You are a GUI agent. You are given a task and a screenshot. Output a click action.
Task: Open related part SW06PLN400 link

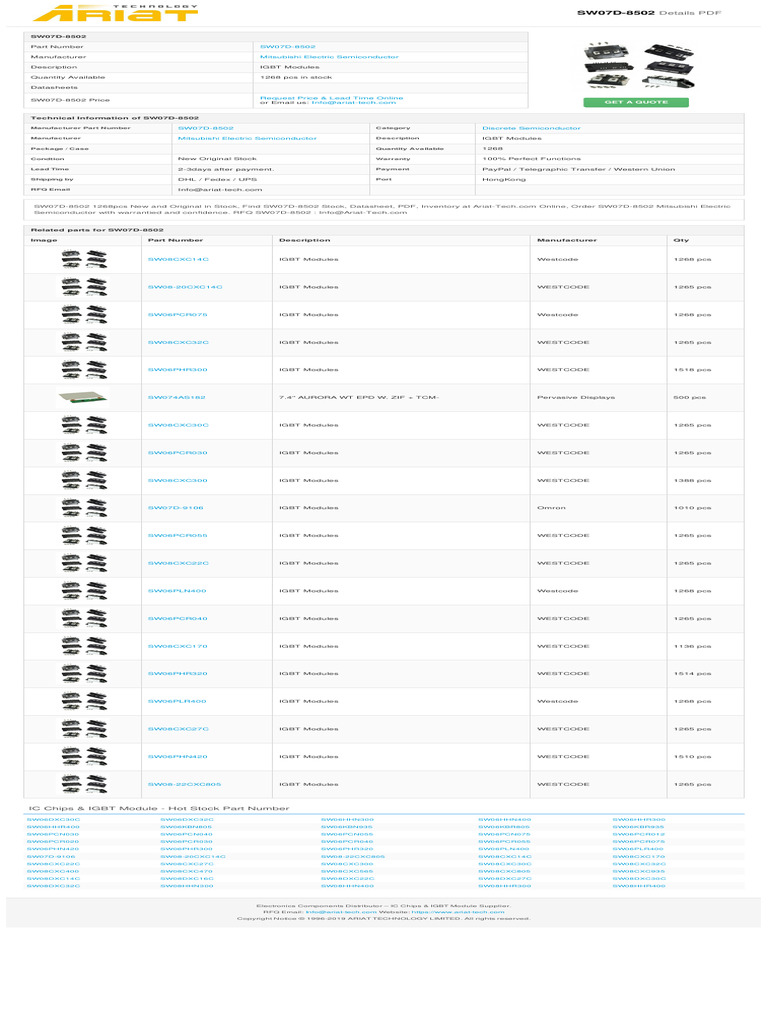pos(177,590)
